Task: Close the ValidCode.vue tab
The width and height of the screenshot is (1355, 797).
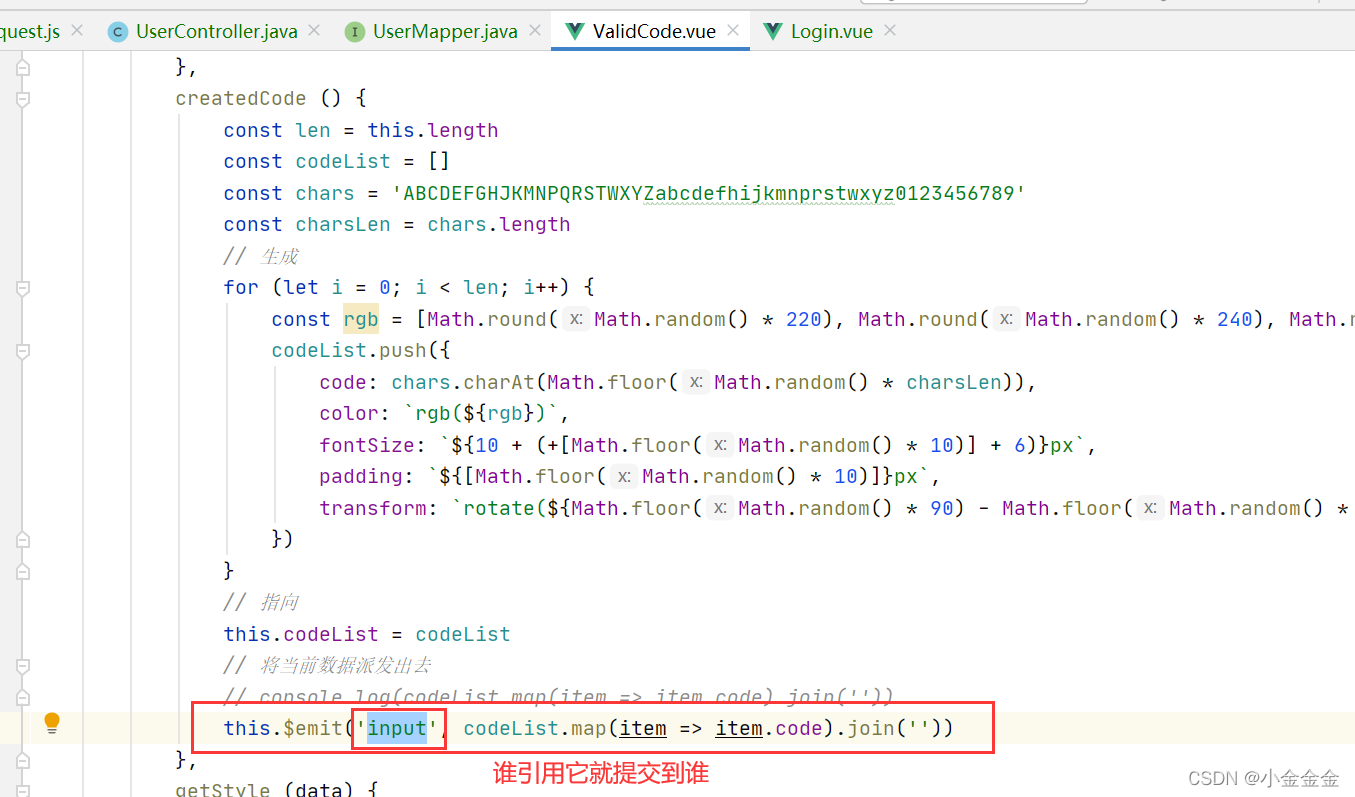Action: pos(733,31)
